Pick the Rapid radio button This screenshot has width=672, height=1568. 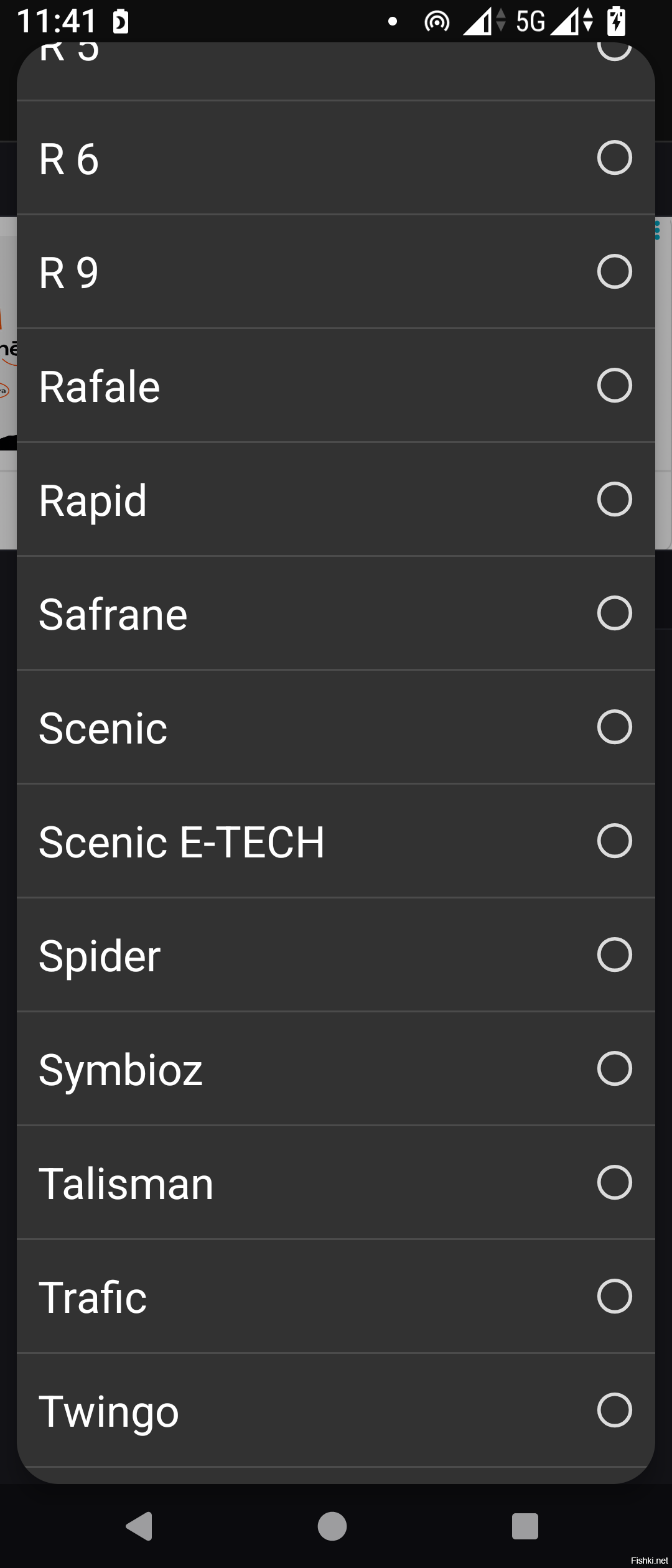614,499
